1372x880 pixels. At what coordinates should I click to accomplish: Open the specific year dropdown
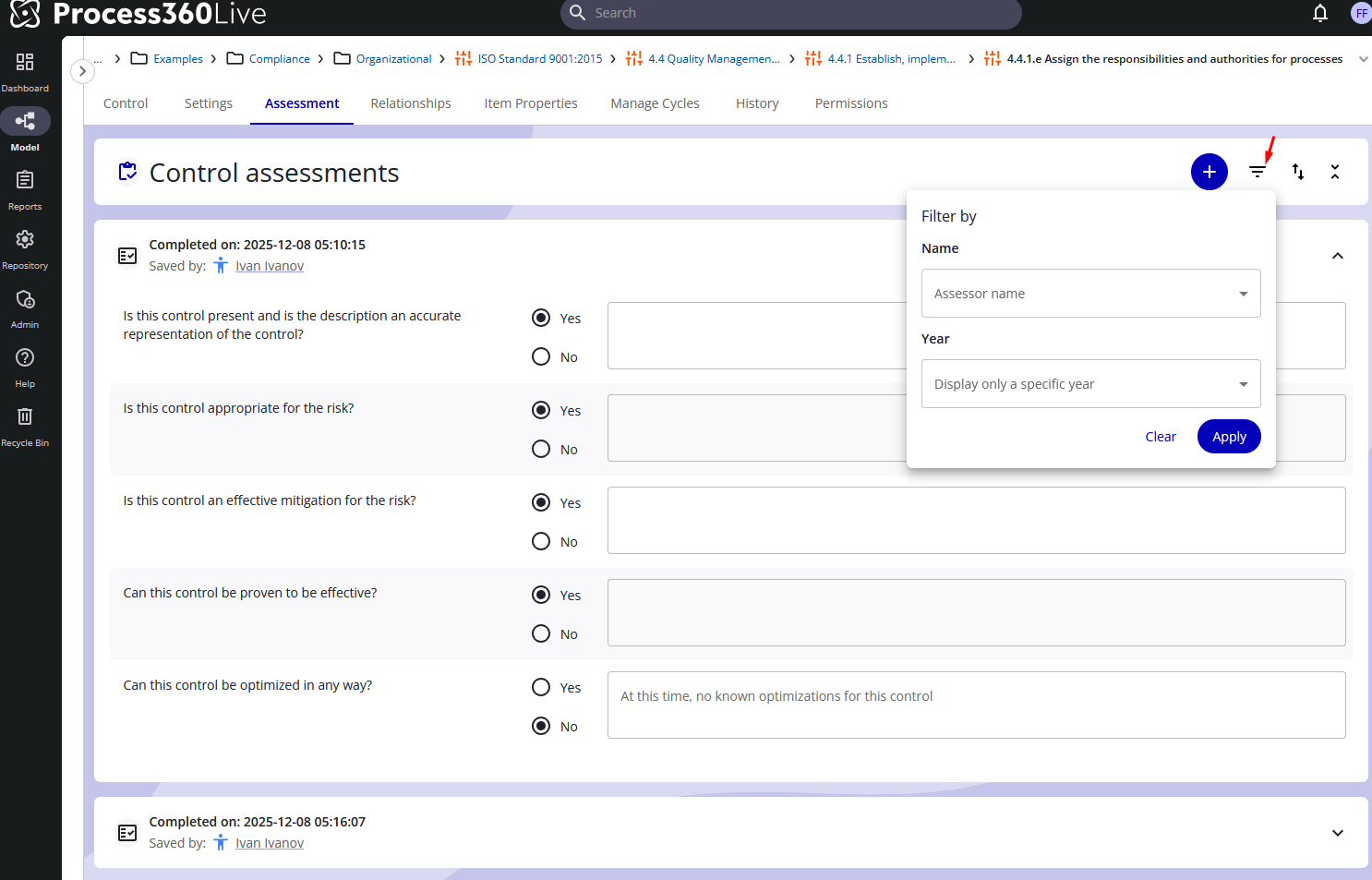(x=1090, y=384)
